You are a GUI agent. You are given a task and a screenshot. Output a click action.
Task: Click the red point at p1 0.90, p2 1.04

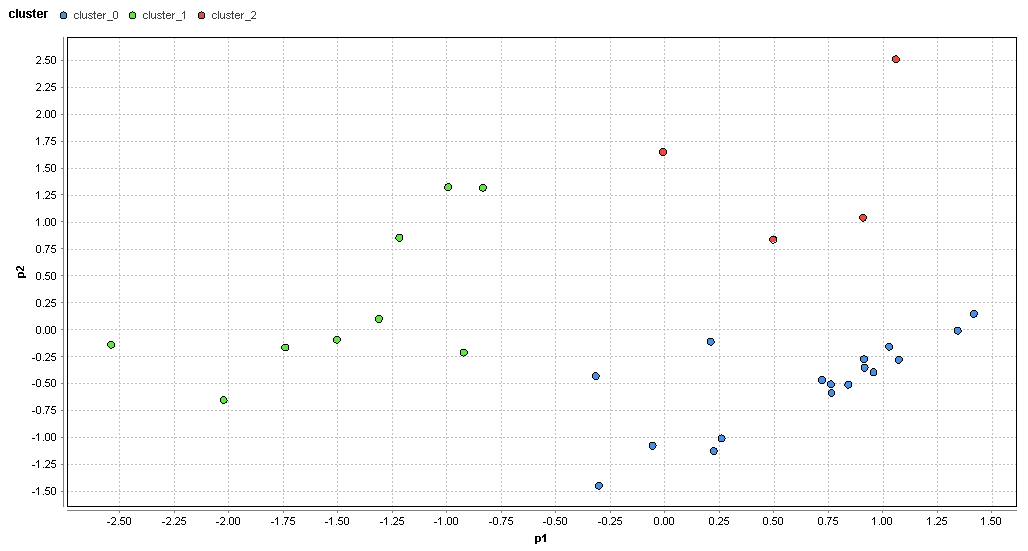(x=863, y=218)
